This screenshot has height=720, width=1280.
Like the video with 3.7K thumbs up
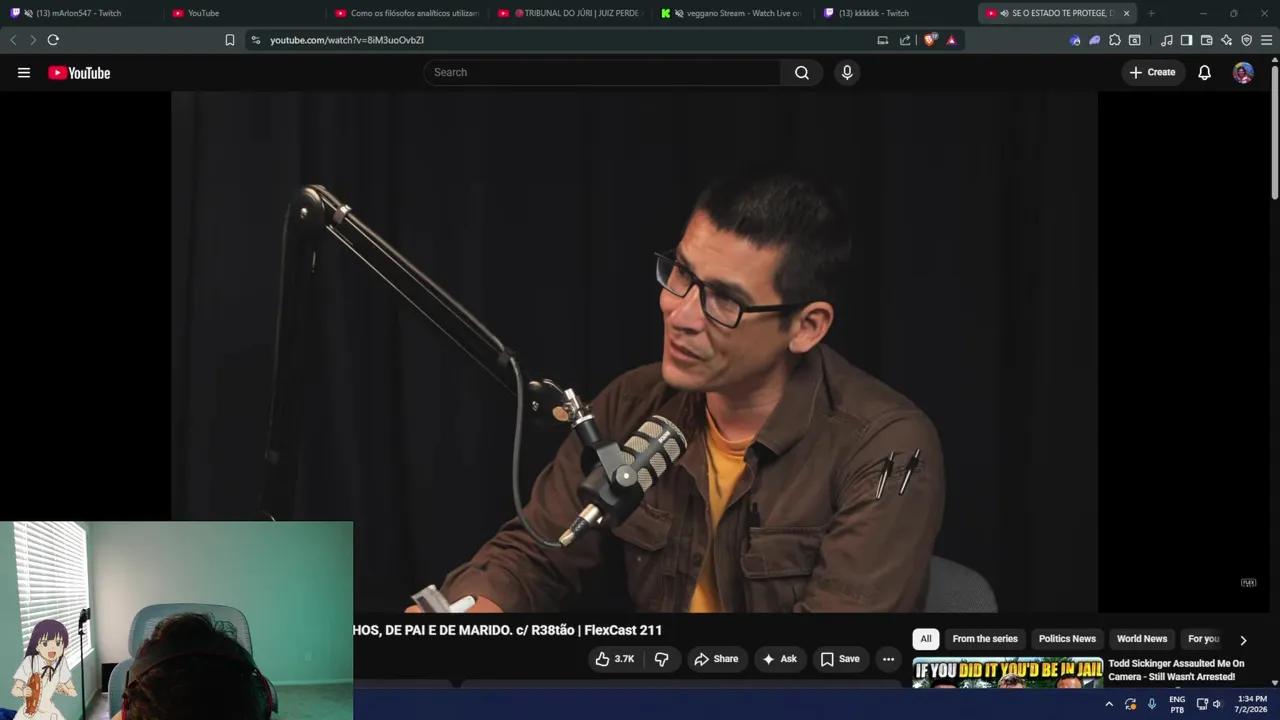(x=615, y=659)
